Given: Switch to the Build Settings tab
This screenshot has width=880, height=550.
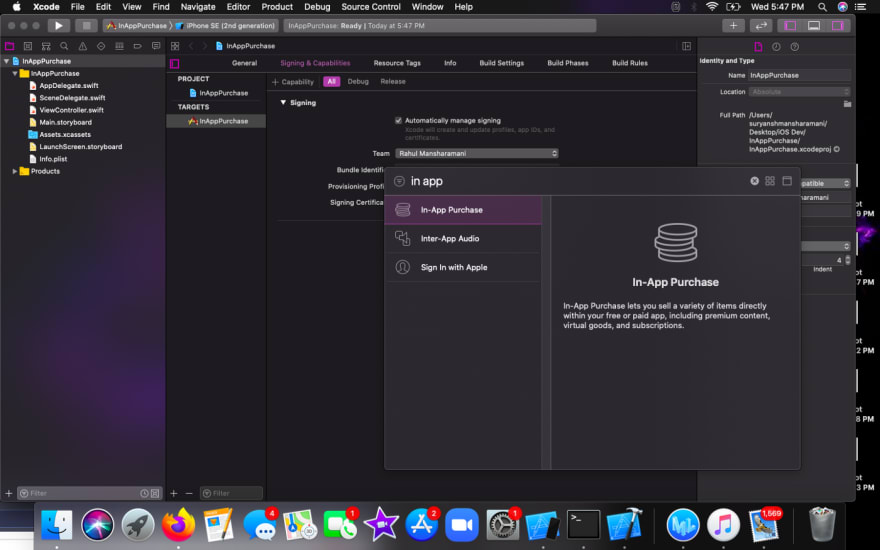Looking at the screenshot, I should 502,63.
